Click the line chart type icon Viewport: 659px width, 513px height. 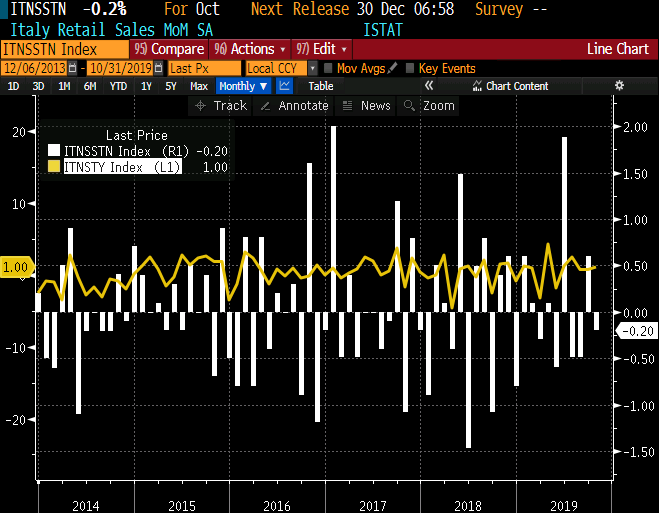coord(285,87)
